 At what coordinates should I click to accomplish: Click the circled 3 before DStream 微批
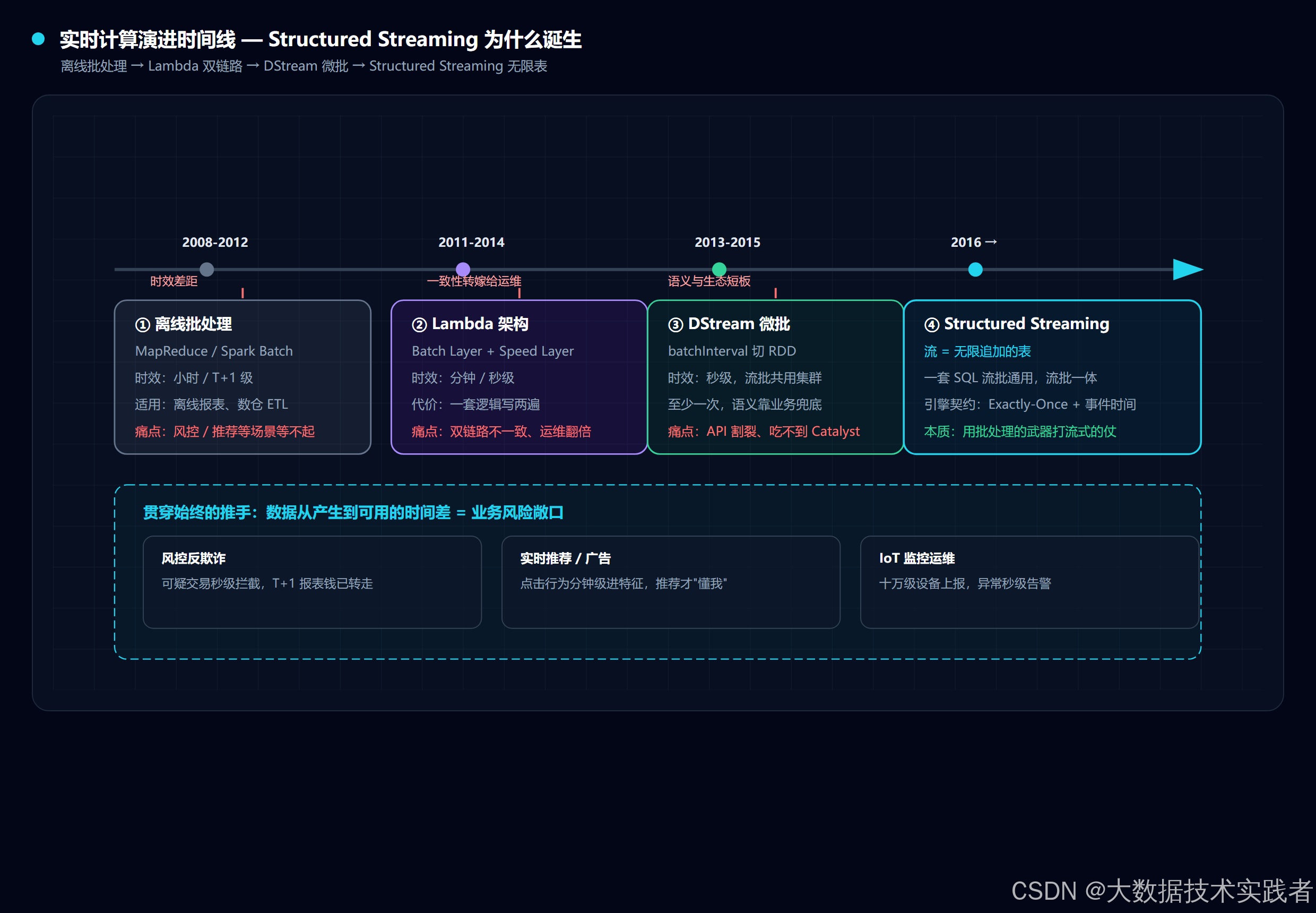click(x=676, y=325)
